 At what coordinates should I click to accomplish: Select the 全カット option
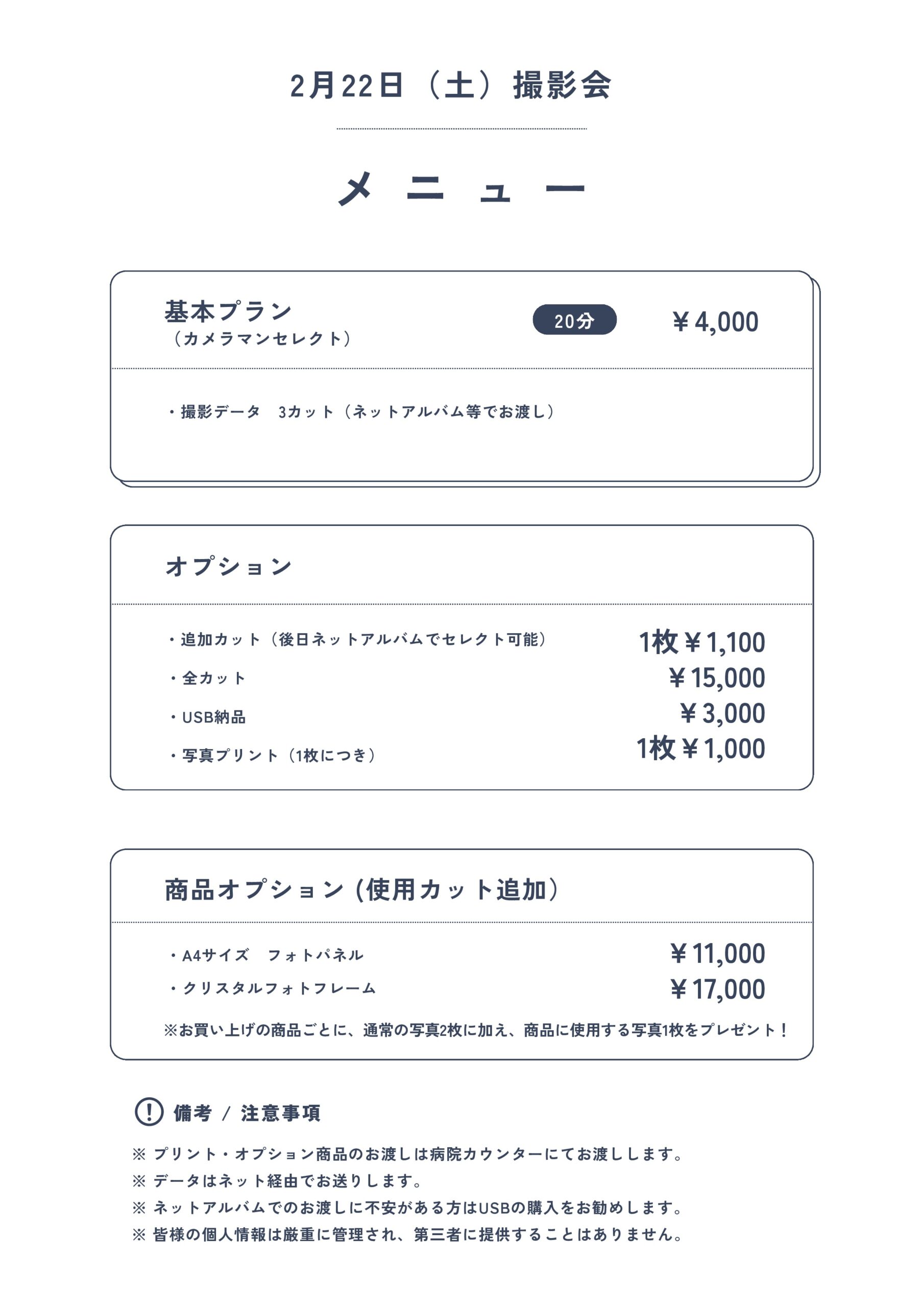[x=208, y=678]
